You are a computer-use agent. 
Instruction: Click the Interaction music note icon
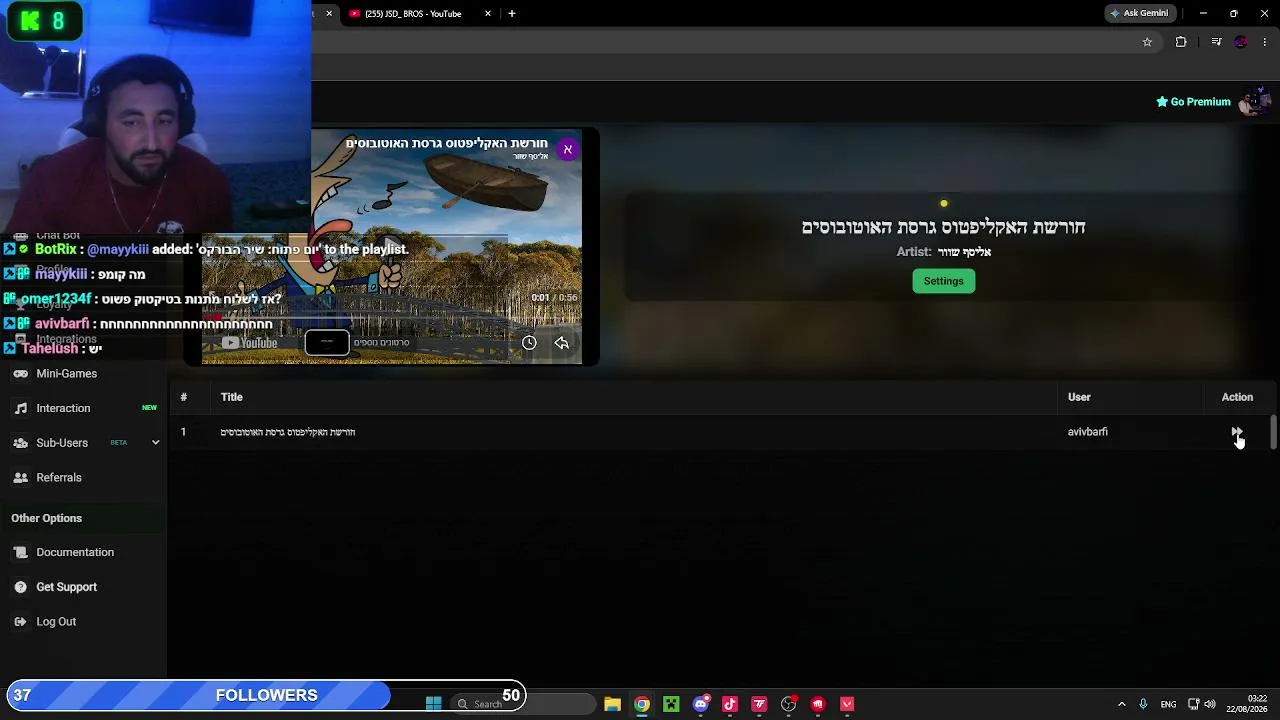(20, 408)
